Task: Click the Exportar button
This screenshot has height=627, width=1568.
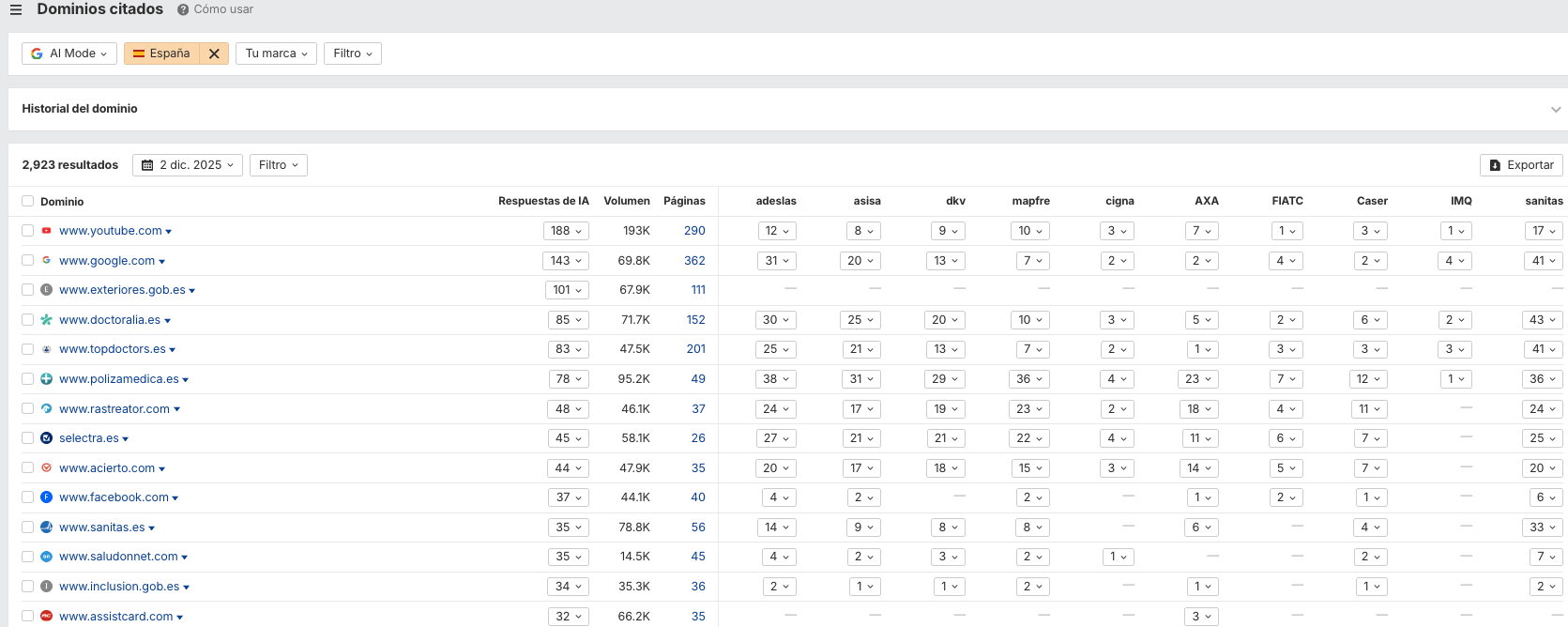Action: (1521, 165)
